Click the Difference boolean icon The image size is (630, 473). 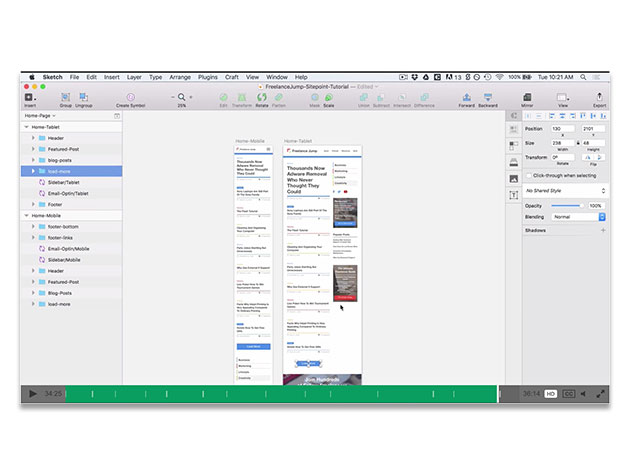[x=424, y=97]
